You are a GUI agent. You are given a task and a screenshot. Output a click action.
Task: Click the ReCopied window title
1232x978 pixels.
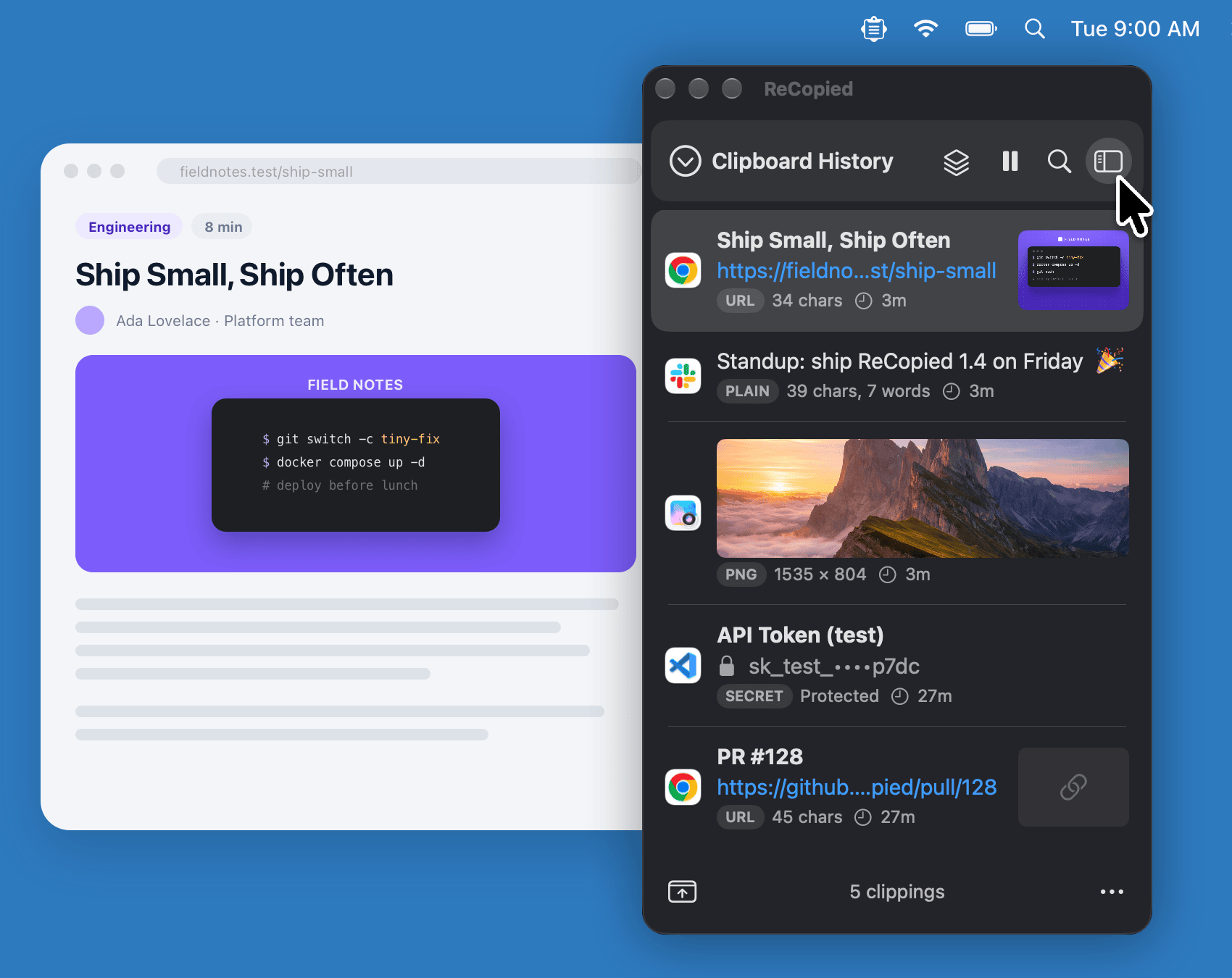tap(808, 89)
